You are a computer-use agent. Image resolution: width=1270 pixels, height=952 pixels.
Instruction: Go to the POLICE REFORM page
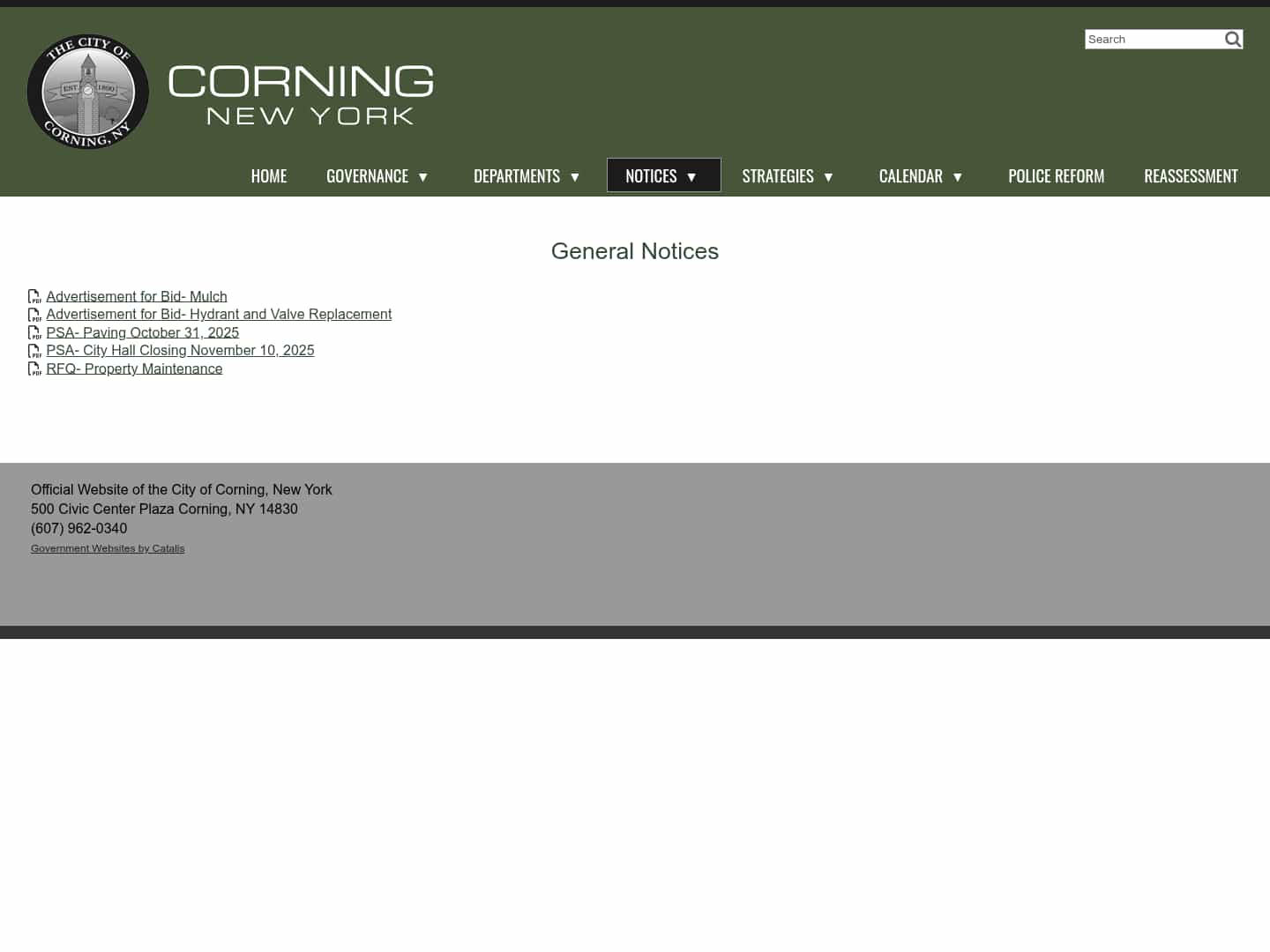pos(1056,175)
